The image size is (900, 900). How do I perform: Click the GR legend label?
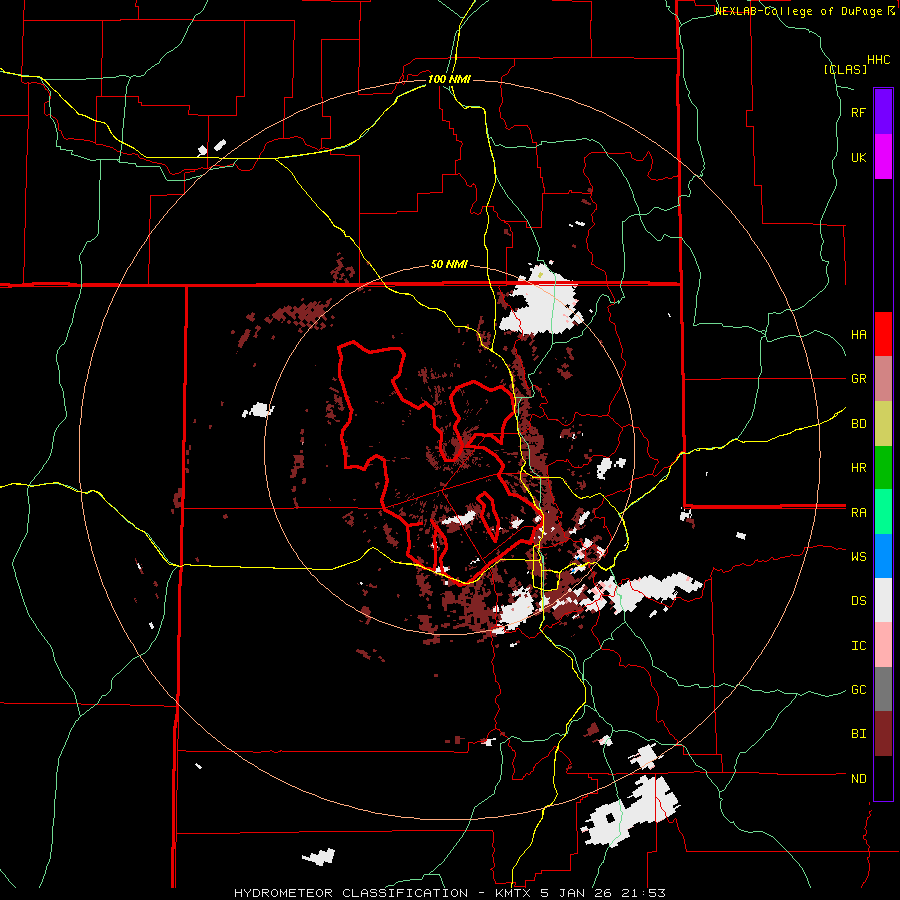[859, 379]
